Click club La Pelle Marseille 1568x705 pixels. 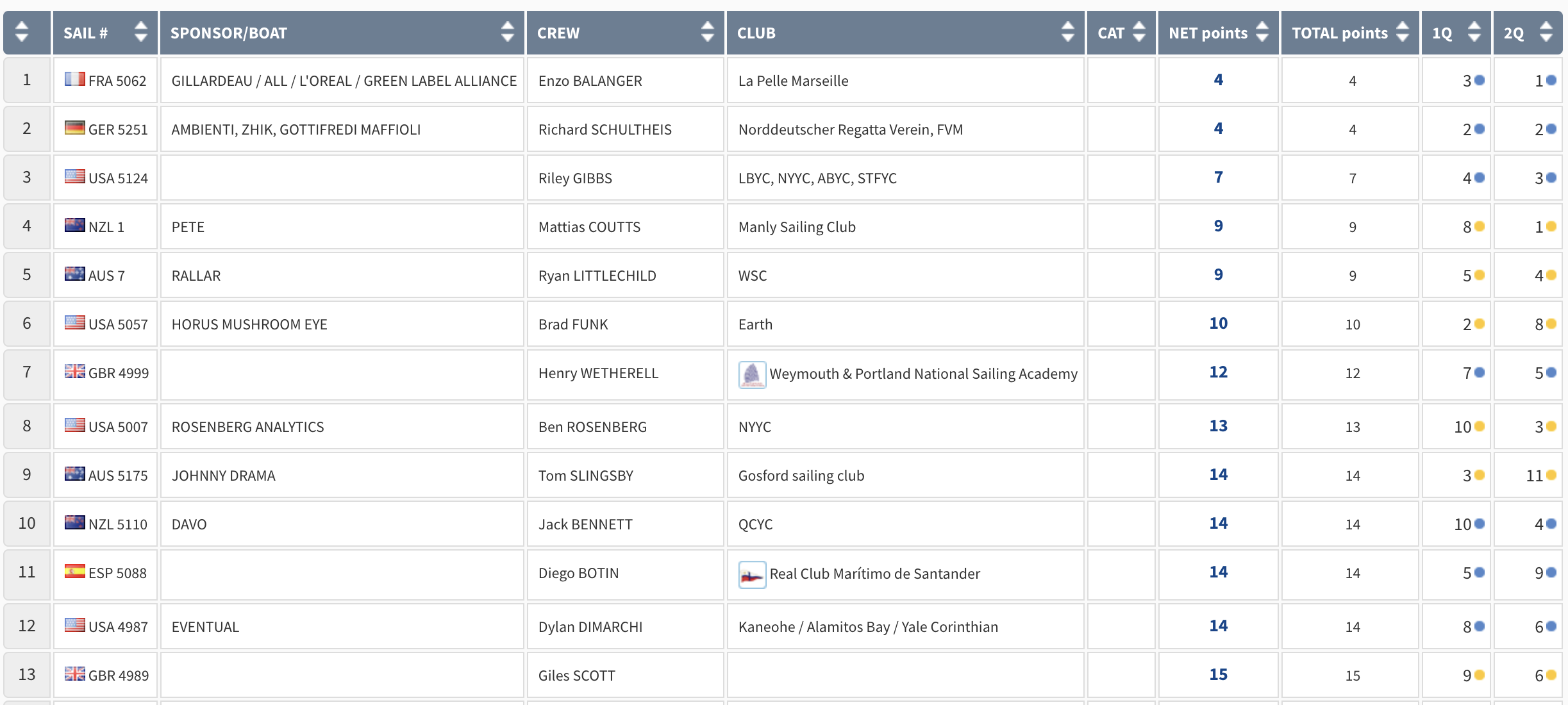tap(793, 81)
